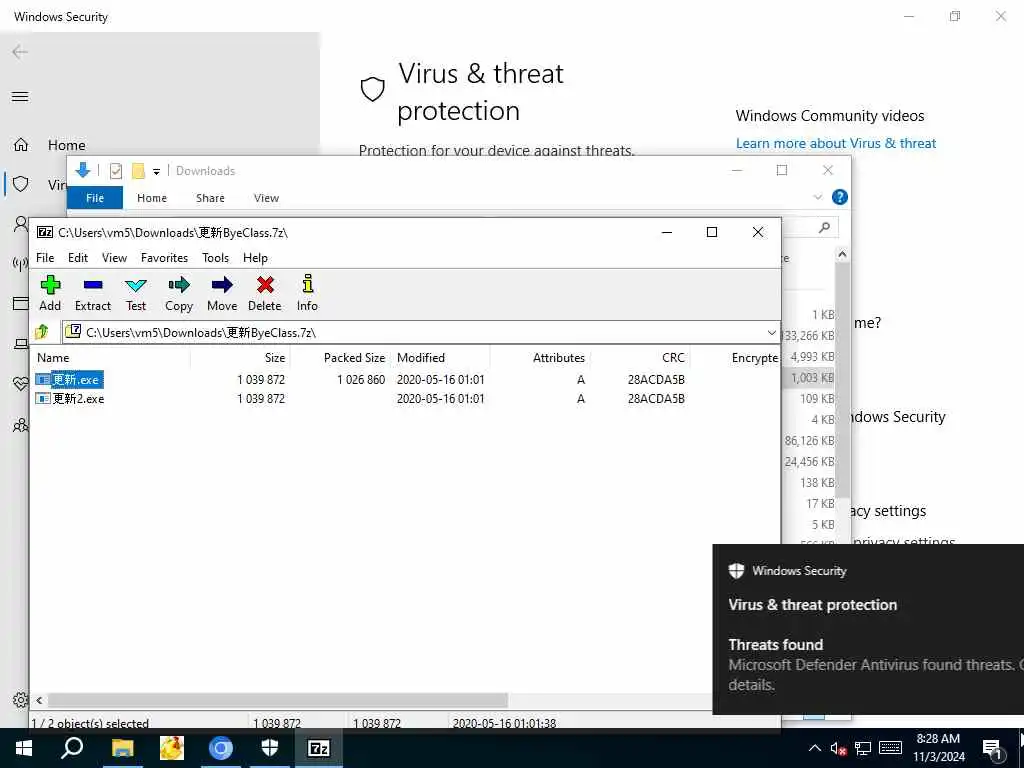Open the 7-Zip View menu

(114, 258)
